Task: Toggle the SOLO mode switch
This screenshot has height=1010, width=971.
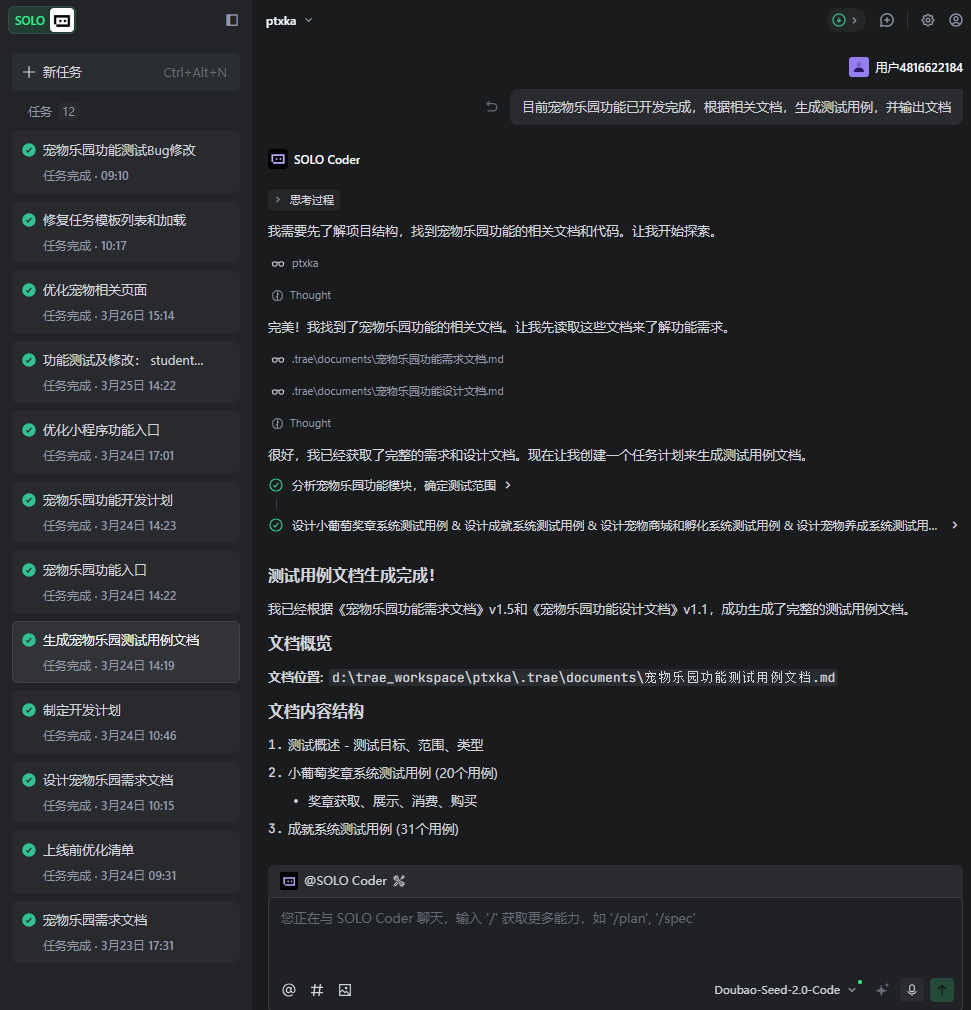Action: pyautogui.click(x=42, y=20)
